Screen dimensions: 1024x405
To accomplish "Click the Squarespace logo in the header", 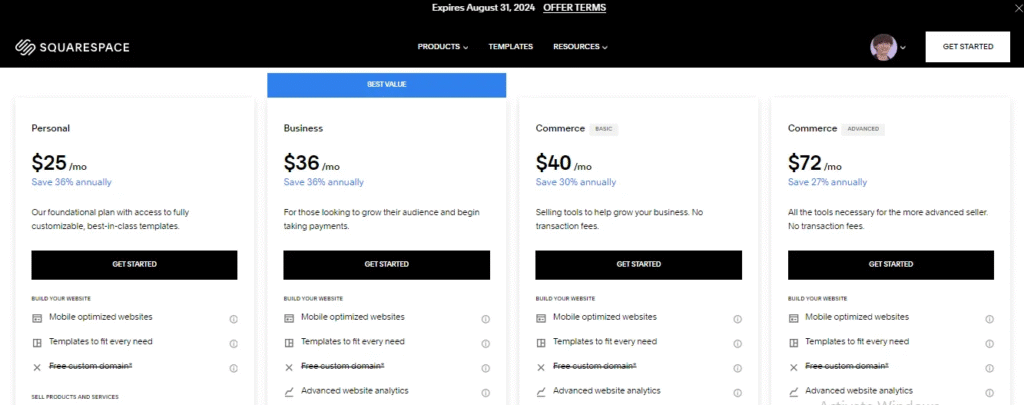I will (x=72, y=47).
